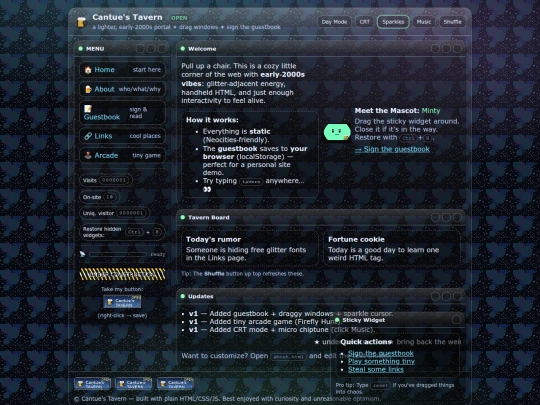This screenshot has width=540, height=405.
Task: Click the chain icon beside Links
Action: [88, 136]
